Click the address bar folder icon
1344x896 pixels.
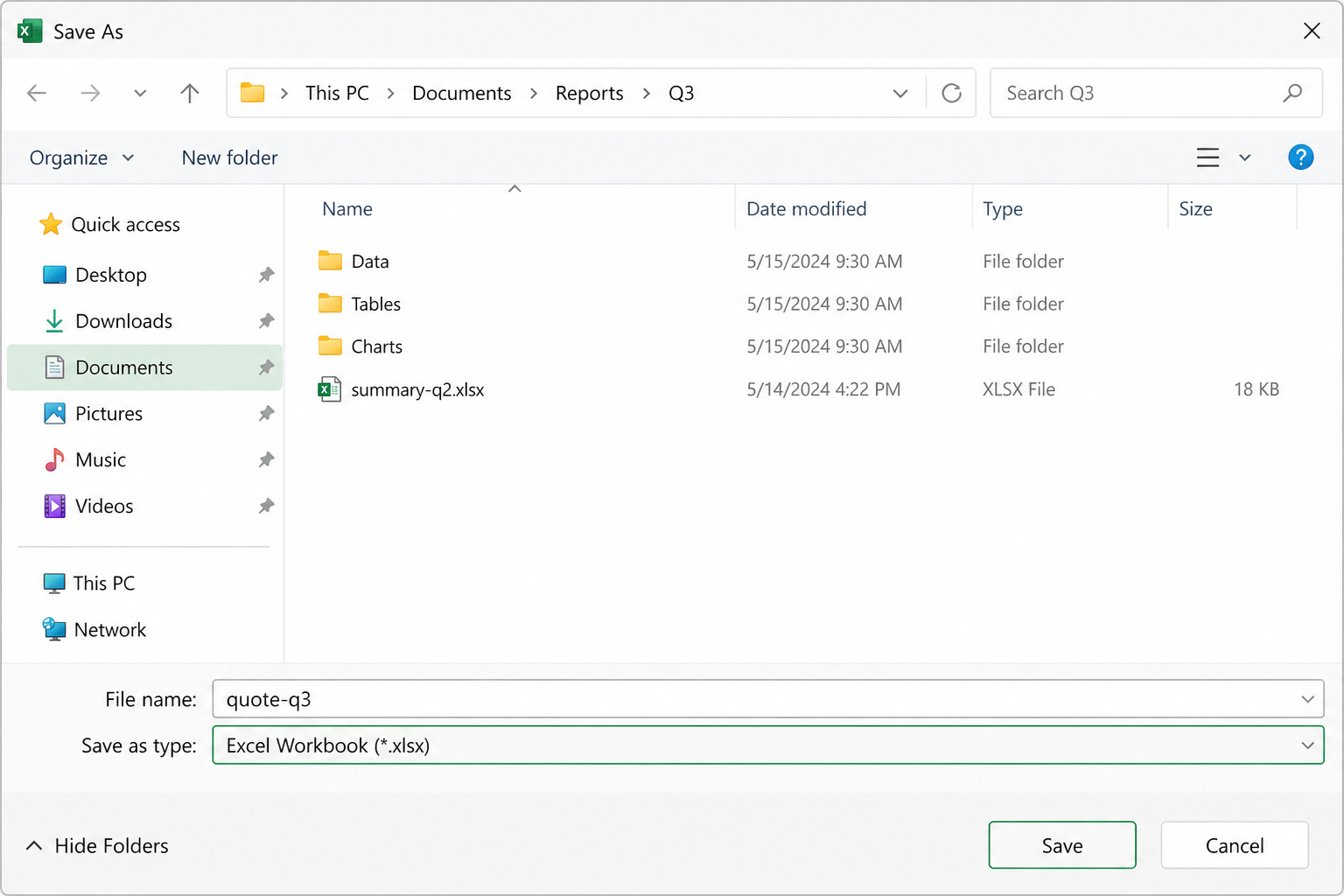point(253,93)
